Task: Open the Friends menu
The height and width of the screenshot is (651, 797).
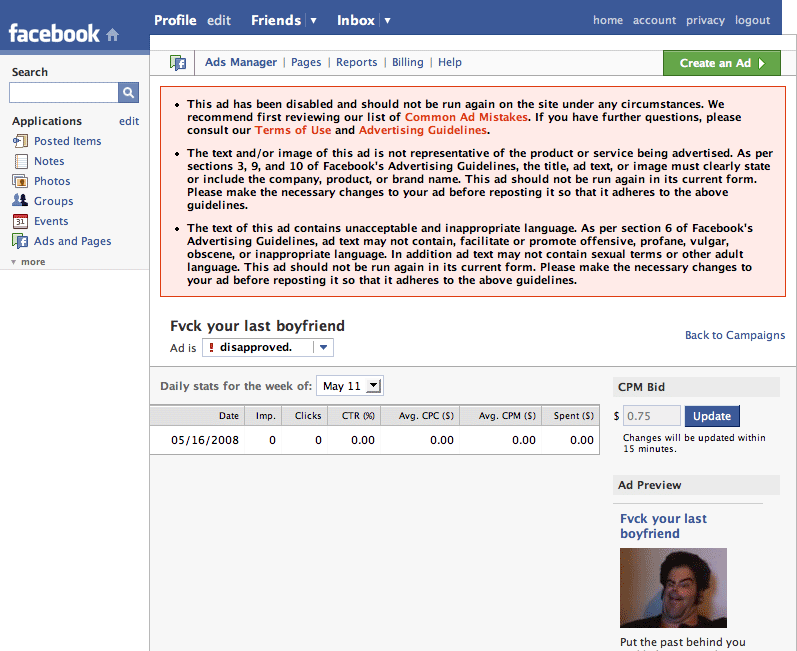Action: click(276, 20)
